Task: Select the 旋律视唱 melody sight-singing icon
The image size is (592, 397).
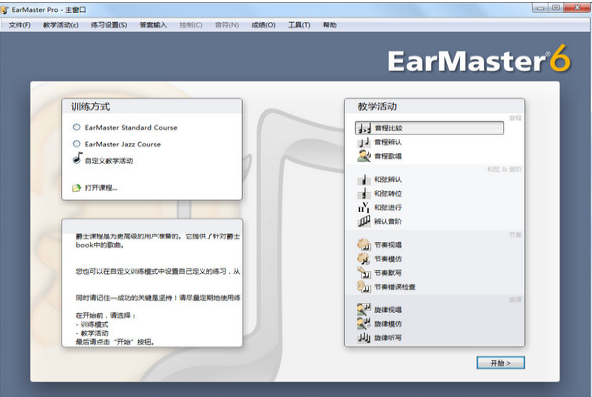Action: 364,309
